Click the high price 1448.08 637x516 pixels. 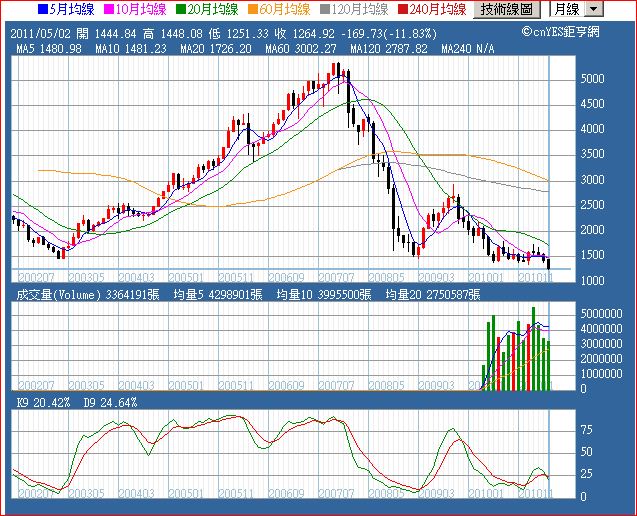(181, 34)
